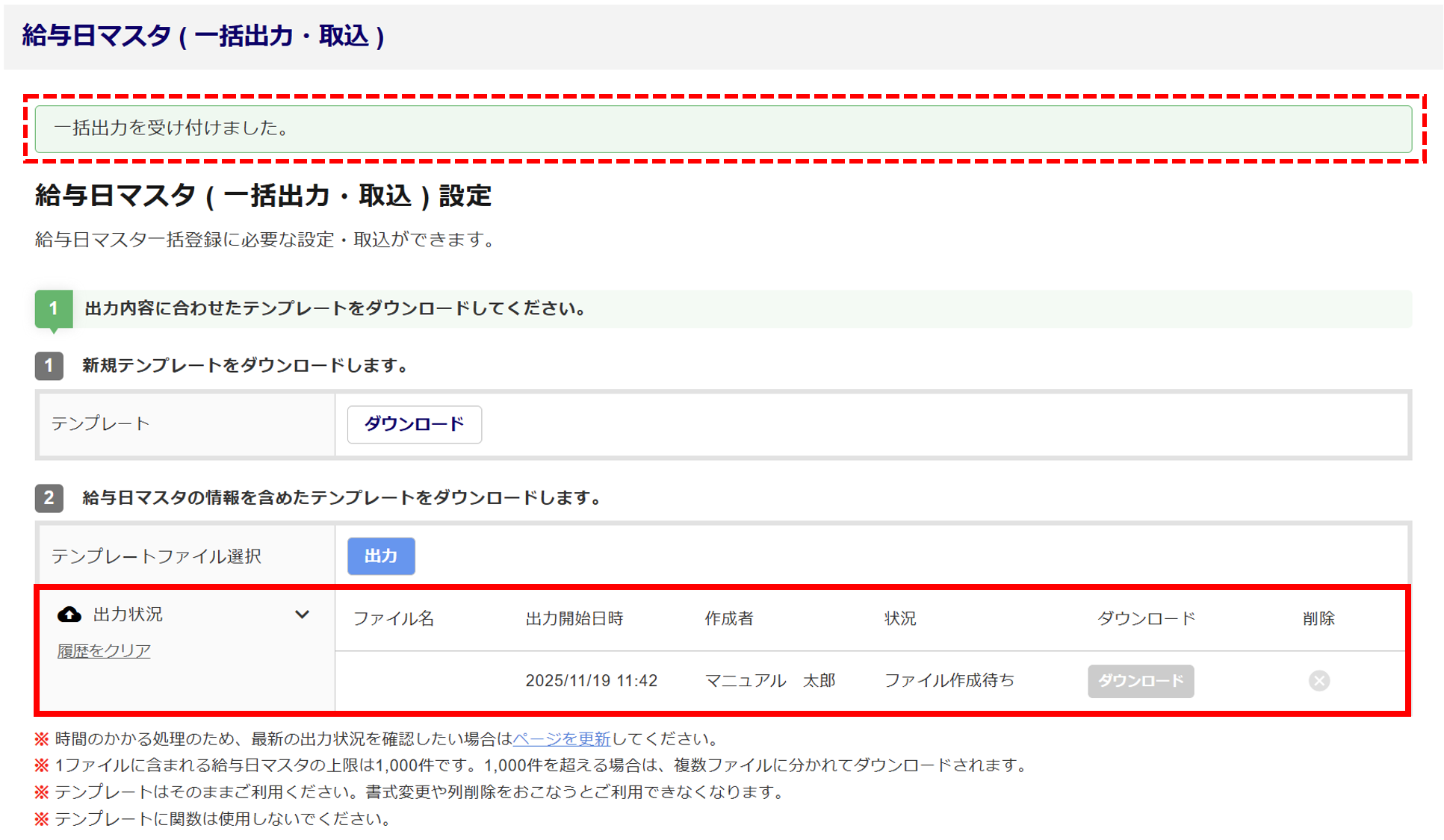Click the grayed ダウンロード button in output row
Viewport: 1444px width, 840px height.
pos(1140,681)
